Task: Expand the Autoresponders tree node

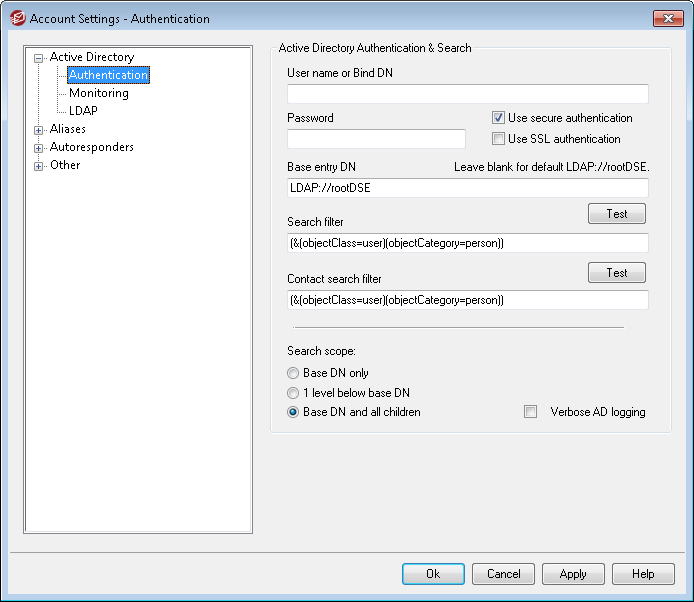Action: tap(39, 148)
